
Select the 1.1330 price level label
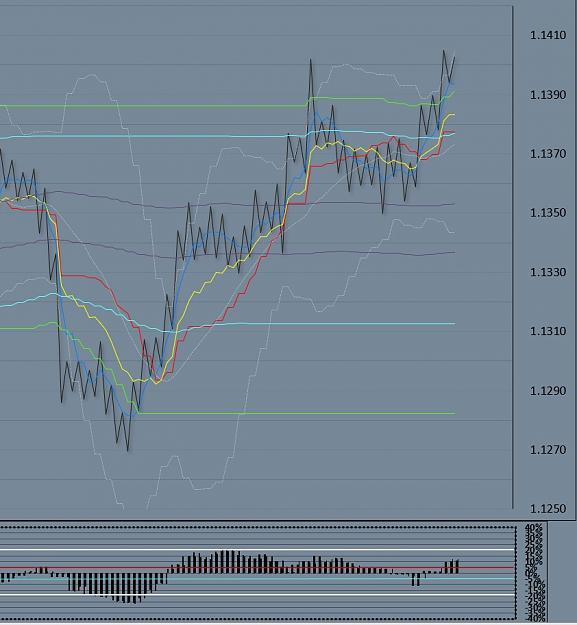548,272
